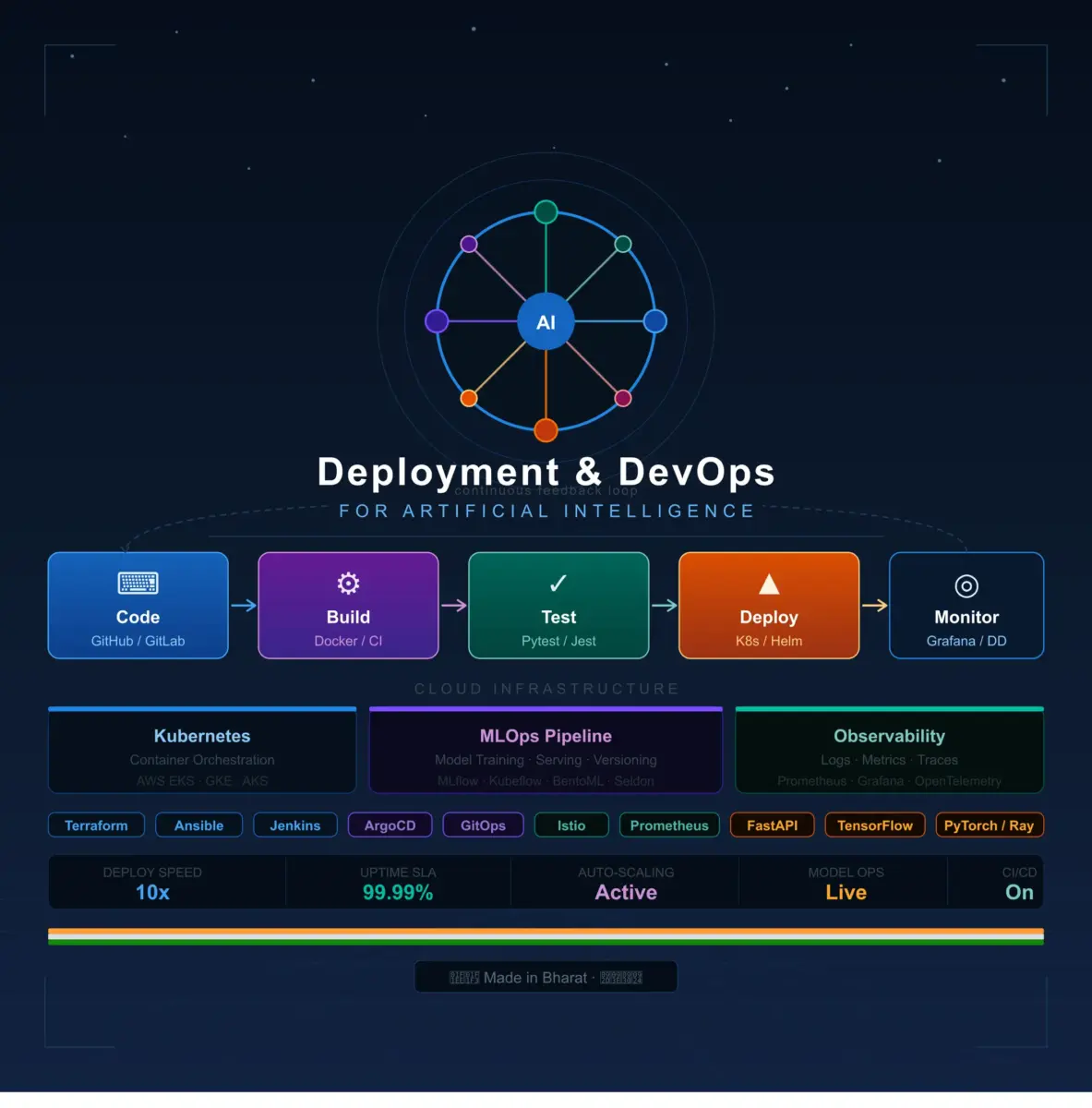Viewport: 1092px width, 1108px height.
Task: Expand the MLOps Pipeline panel
Action: pos(546,750)
